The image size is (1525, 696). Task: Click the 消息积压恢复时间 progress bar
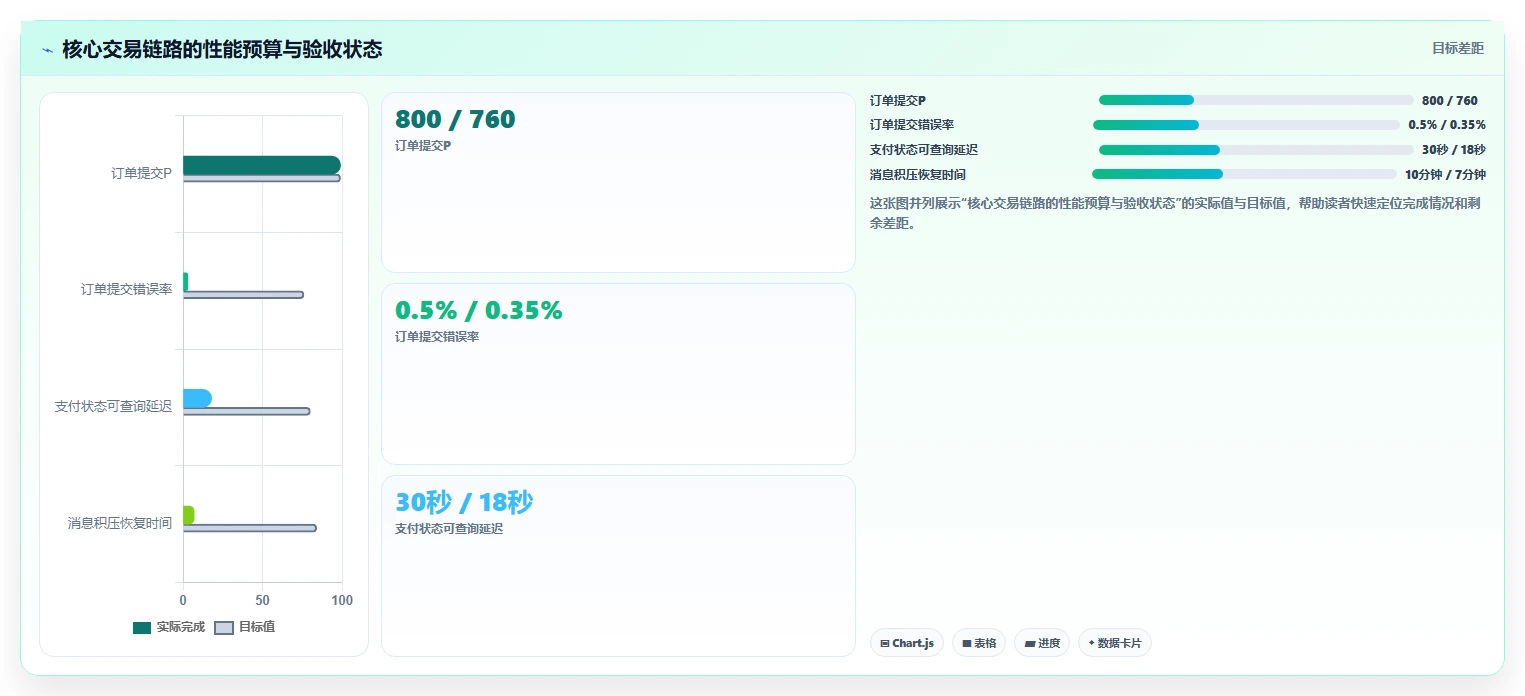(x=1245, y=174)
